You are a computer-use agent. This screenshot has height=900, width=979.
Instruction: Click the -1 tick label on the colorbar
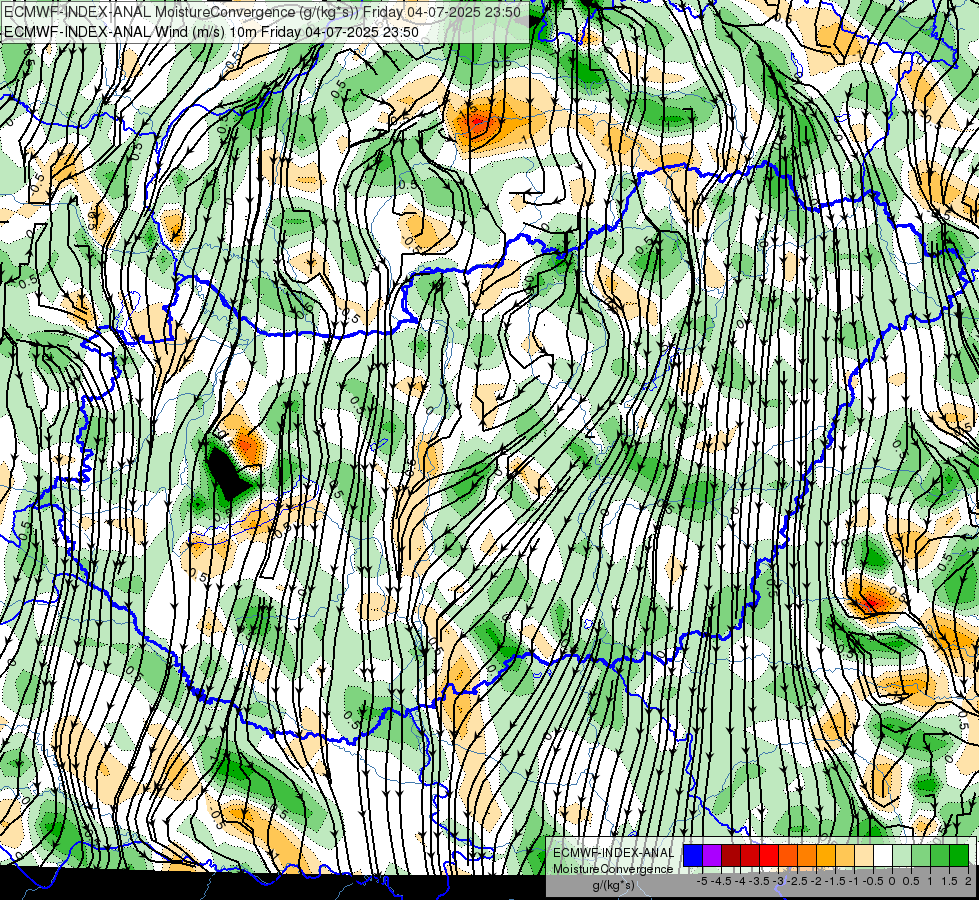point(854,881)
